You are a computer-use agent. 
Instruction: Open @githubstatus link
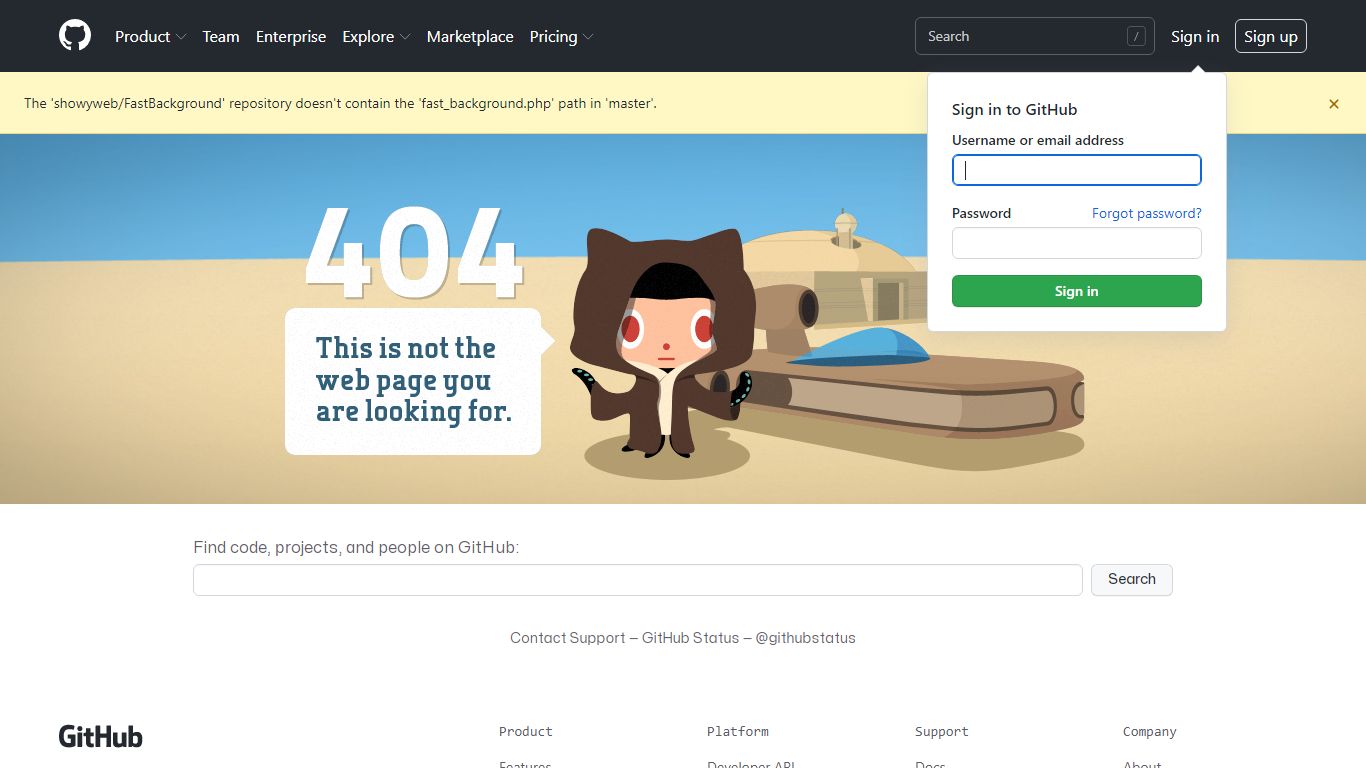click(x=806, y=638)
